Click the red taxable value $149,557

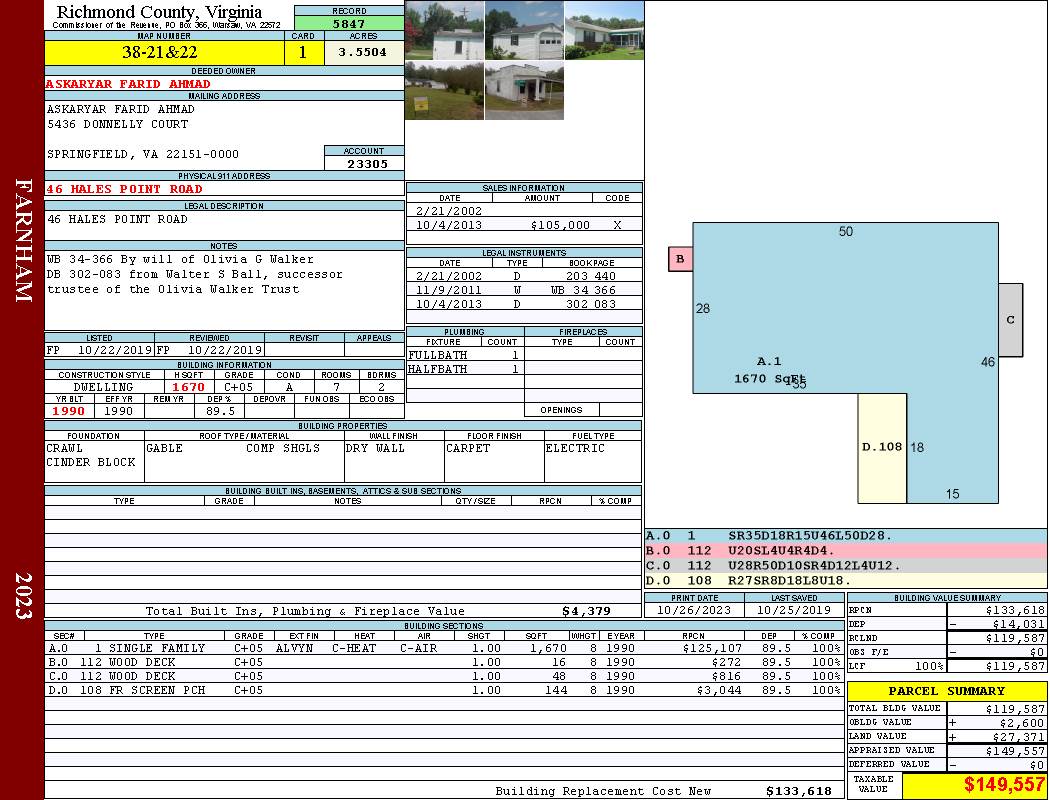click(974, 786)
